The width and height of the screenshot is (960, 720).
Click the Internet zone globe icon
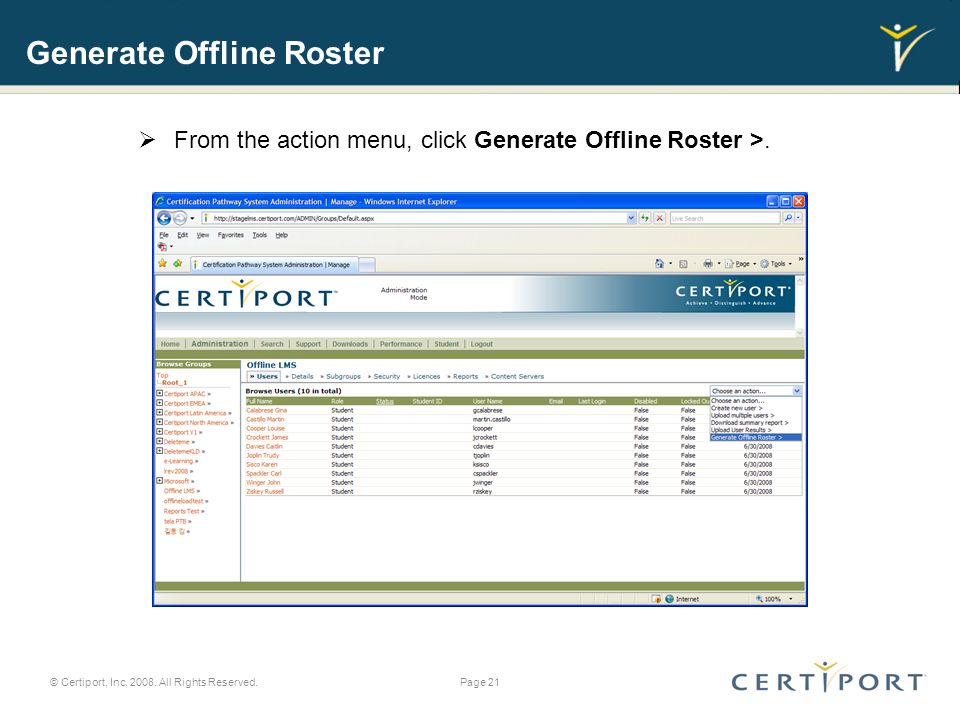point(669,599)
